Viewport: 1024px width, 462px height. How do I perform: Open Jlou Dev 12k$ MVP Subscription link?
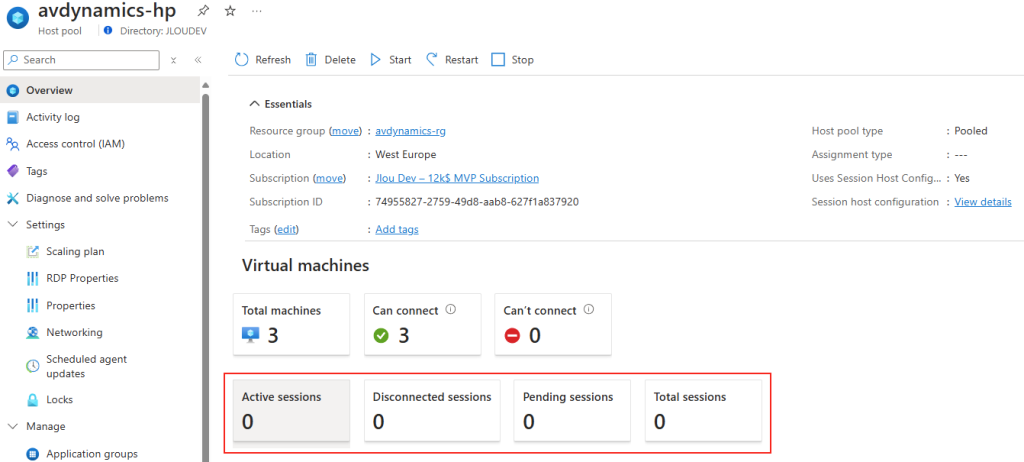457,178
